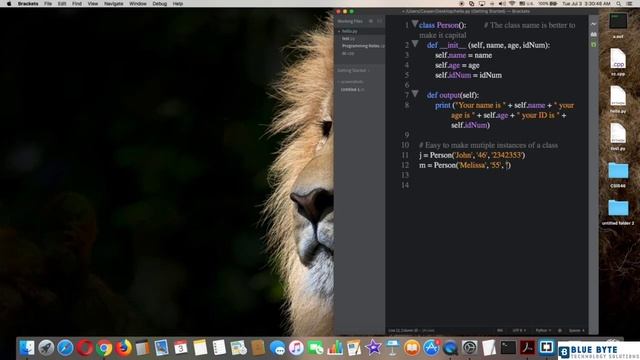Open Spotlight search in the menu bar
The height and width of the screenshot is (360, 640).
(619, 4)
